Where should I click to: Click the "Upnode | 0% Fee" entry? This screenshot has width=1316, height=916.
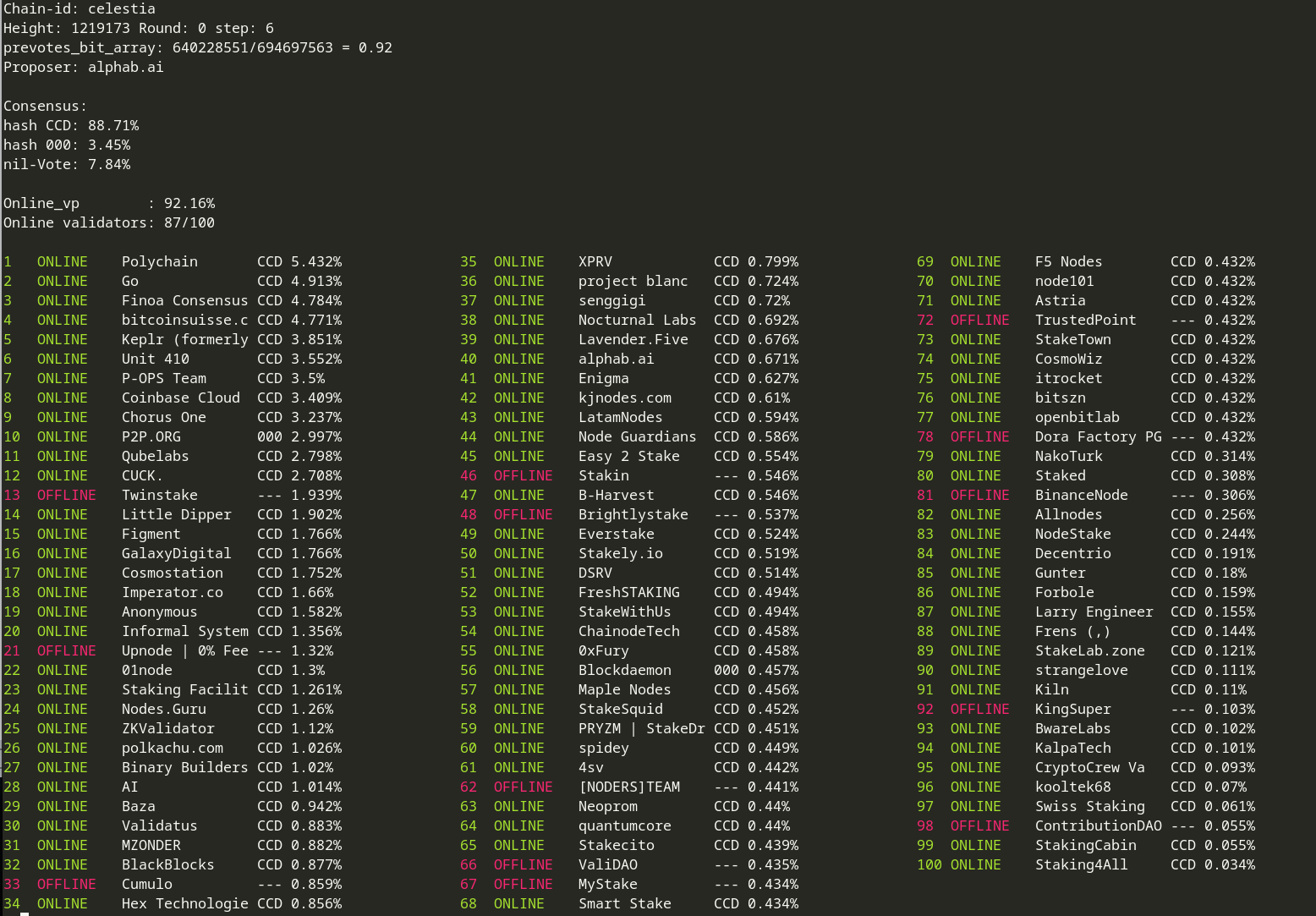(185, 650)
